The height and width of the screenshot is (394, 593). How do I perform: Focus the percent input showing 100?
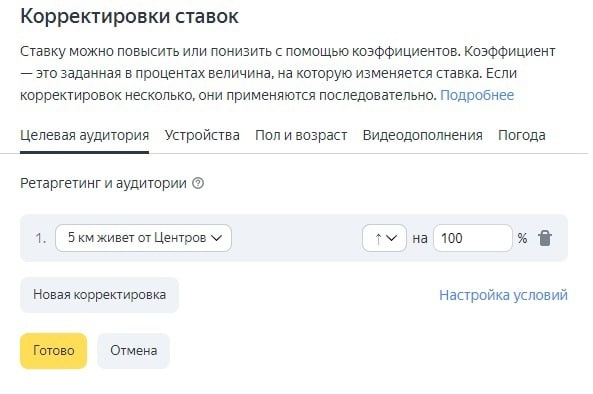coord(473,238)
